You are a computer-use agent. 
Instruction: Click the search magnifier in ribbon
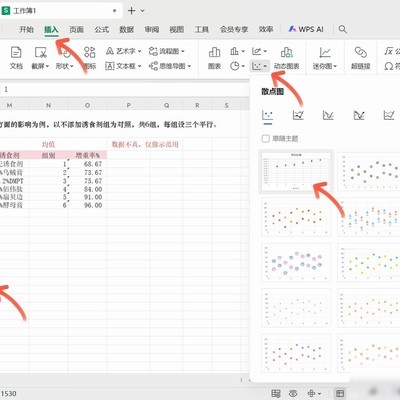point(343,29)
